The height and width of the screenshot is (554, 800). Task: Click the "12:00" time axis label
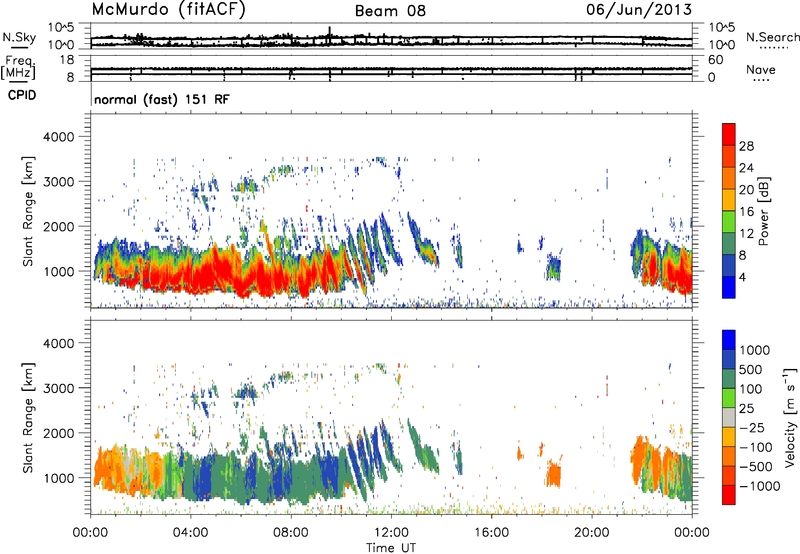[x=391, y=533]
